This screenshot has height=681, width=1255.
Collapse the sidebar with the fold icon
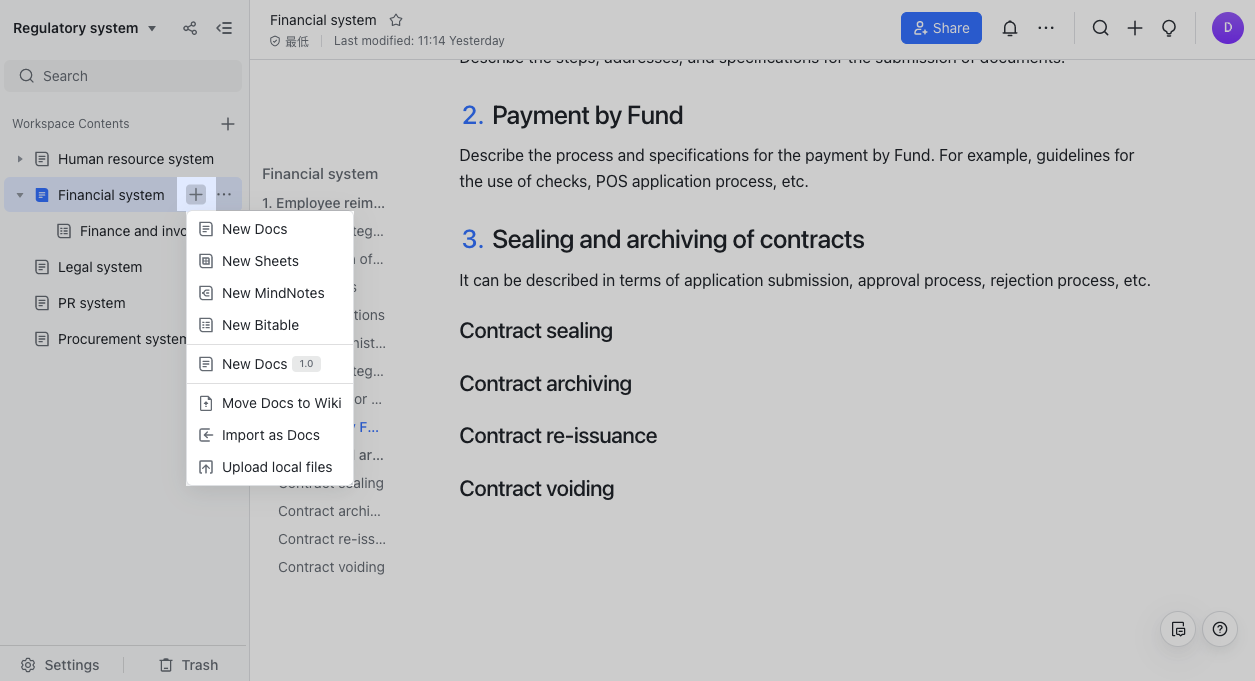[225, 28]
